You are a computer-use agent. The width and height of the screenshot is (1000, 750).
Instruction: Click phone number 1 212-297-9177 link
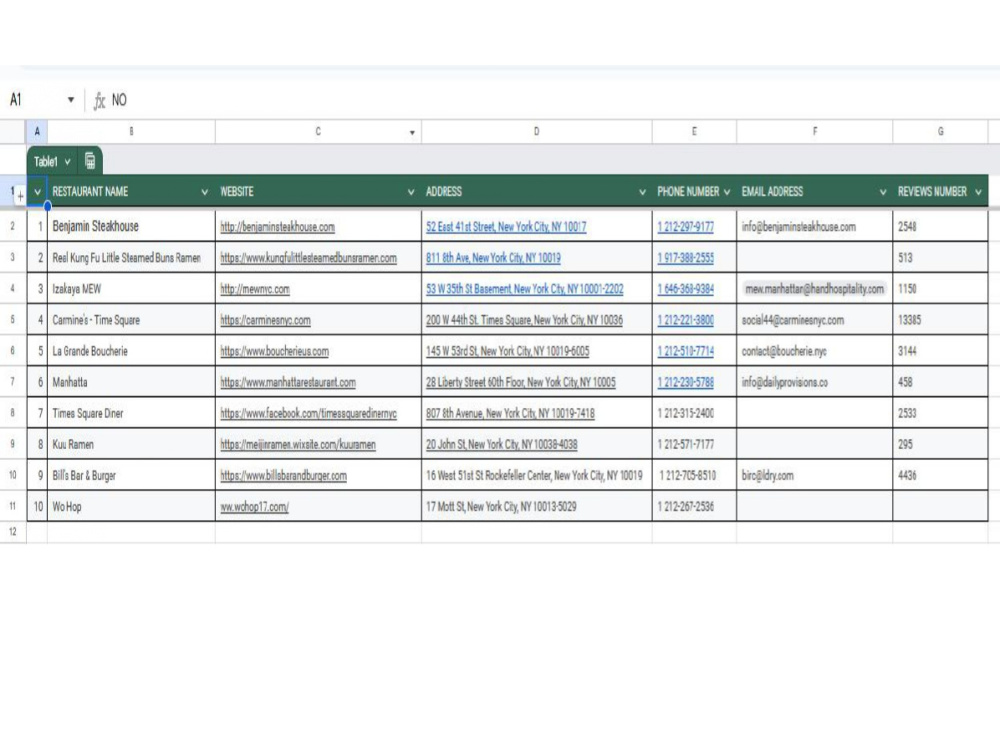click(686, 226)
